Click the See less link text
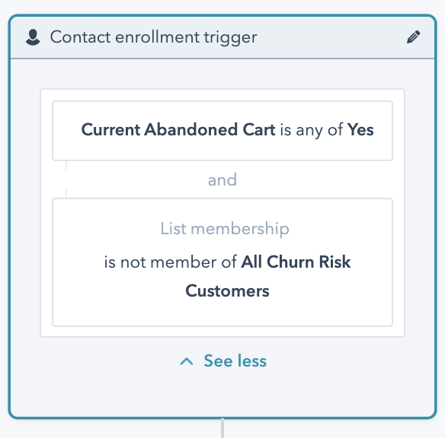445x438 pixels. pos(235,361)
